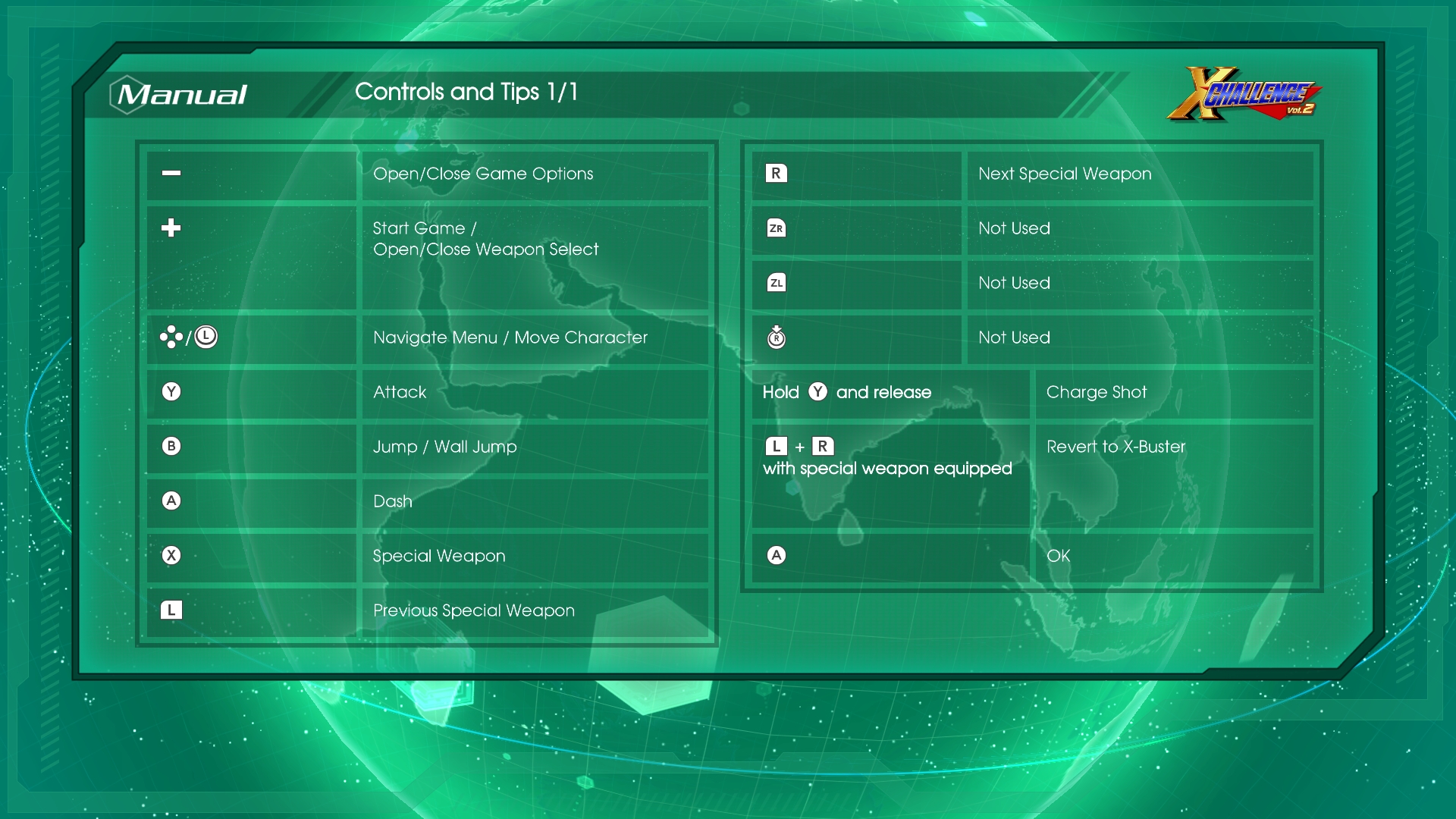Click the OK label
Image resolution: width=1456 pixels, height=819 pixels.
pos(1058,556)
